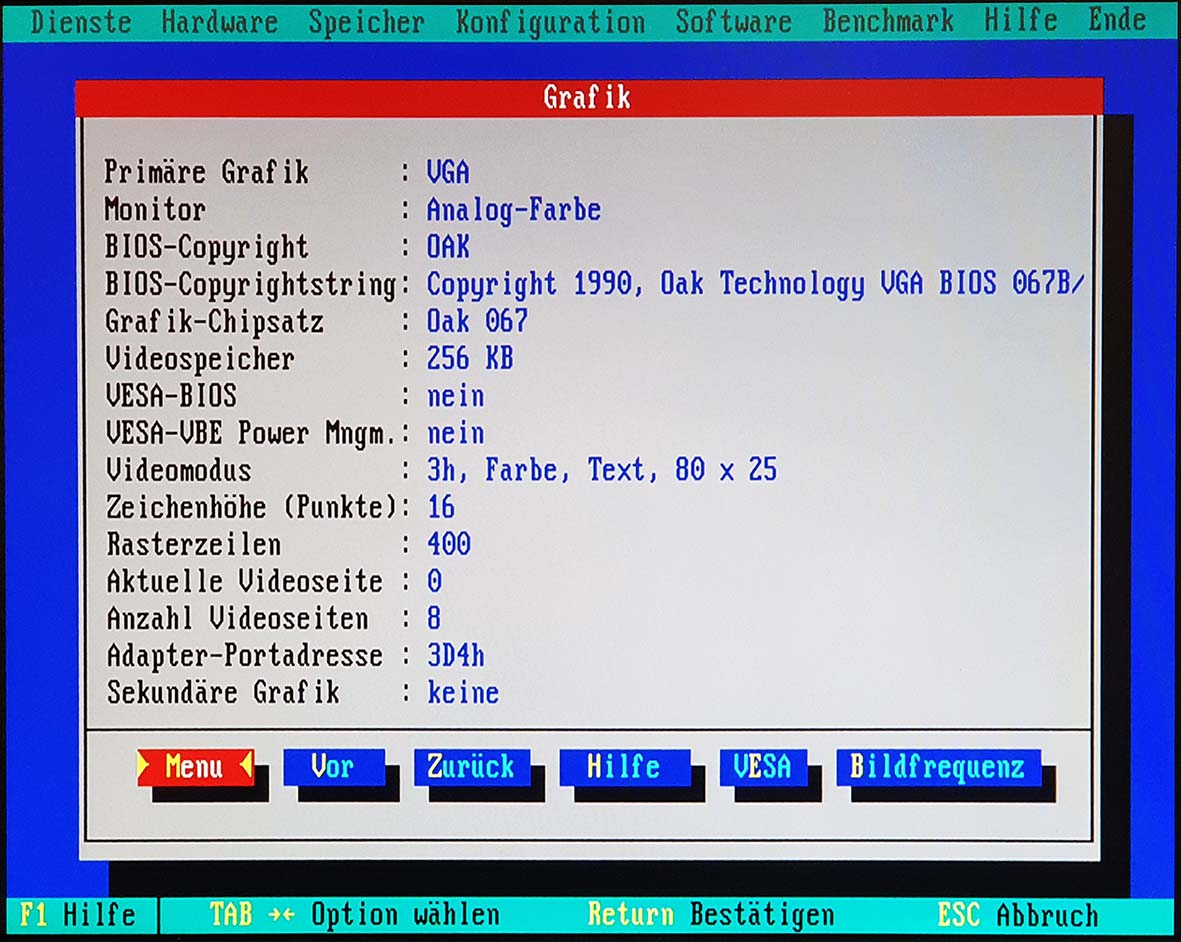Screen dimensions: 1181x942
Task: Select the Monitor value Analog-Farbe
Action: coord(514,210)
